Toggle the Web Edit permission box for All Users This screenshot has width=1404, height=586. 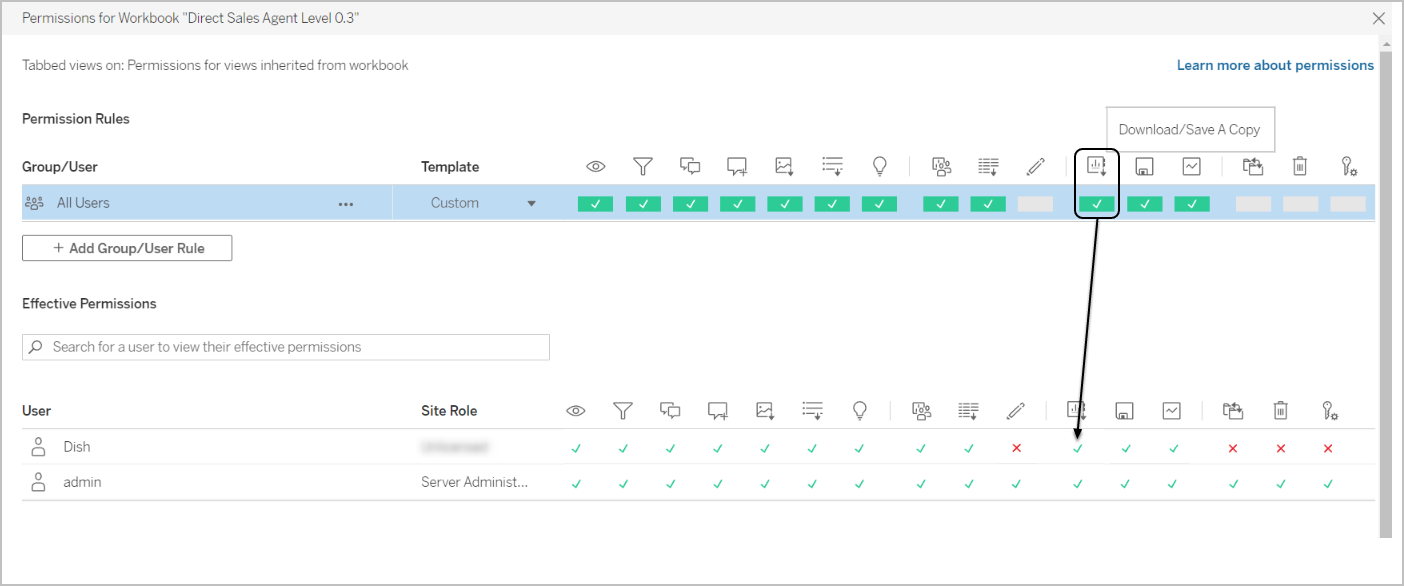pyautogui.click(x=1035, y=204)
